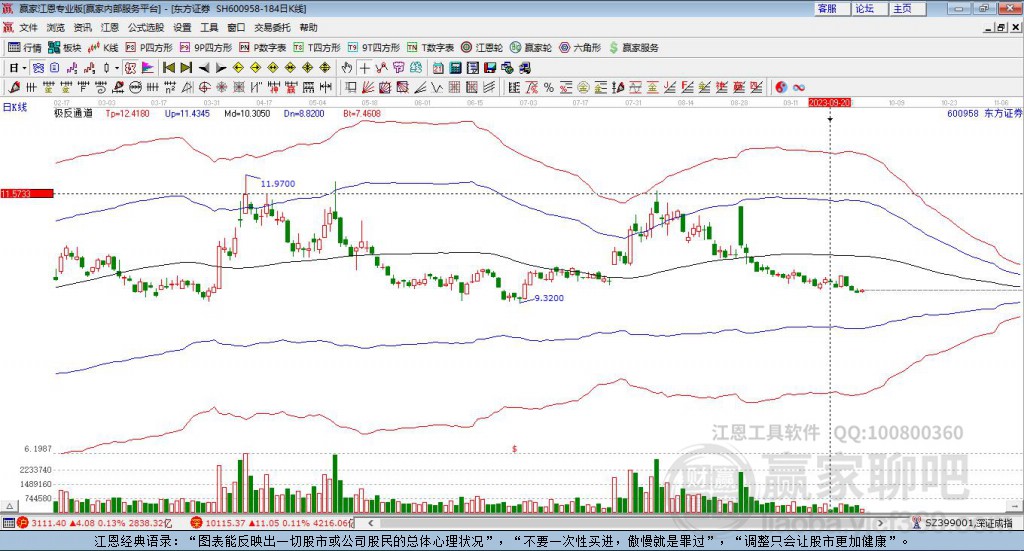Click the 日K线 label
The width and height of the screenshot is (1024, 551).
tap(15, 107)
